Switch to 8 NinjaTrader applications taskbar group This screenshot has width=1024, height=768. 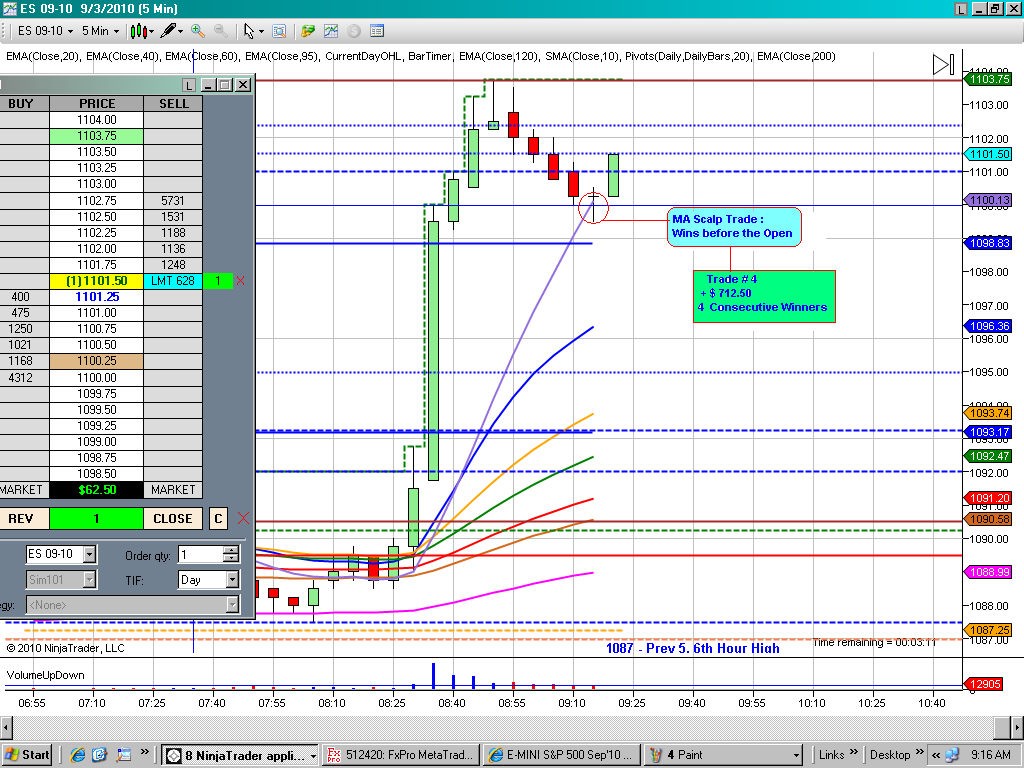(x=240, y=755)
